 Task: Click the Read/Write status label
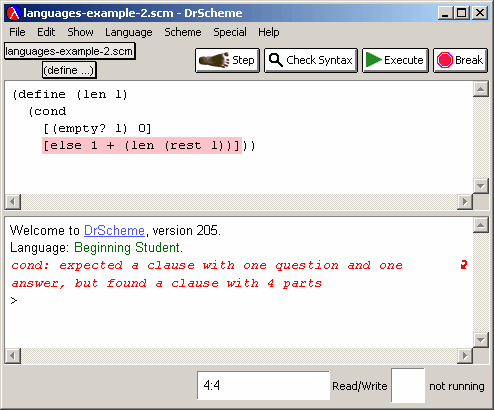click(360, 386)
